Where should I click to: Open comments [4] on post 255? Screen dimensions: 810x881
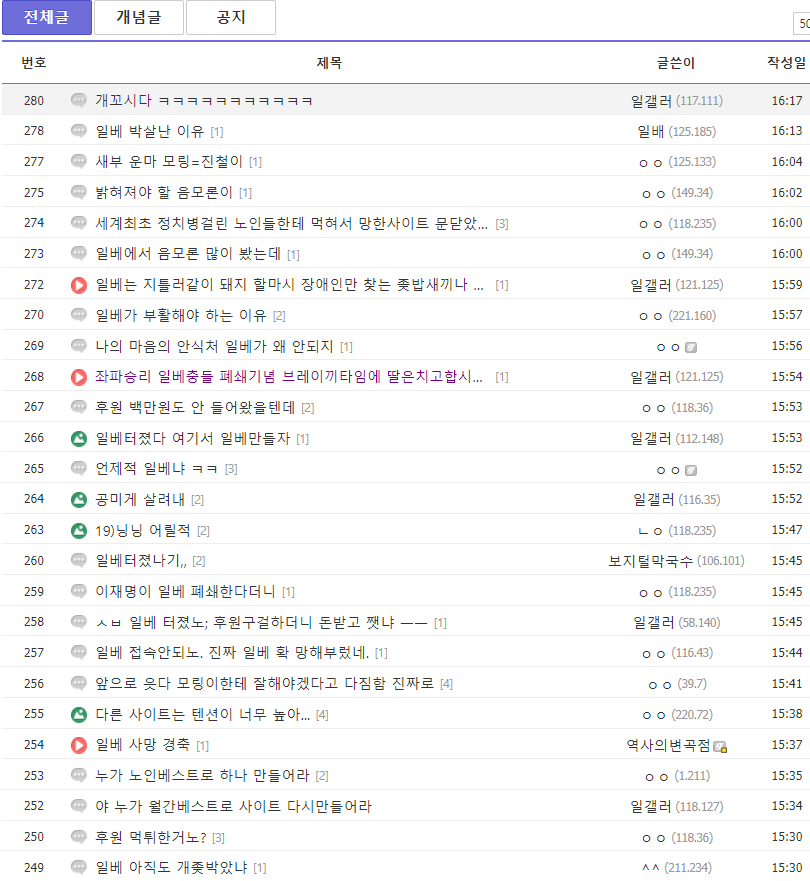point(322,715)
